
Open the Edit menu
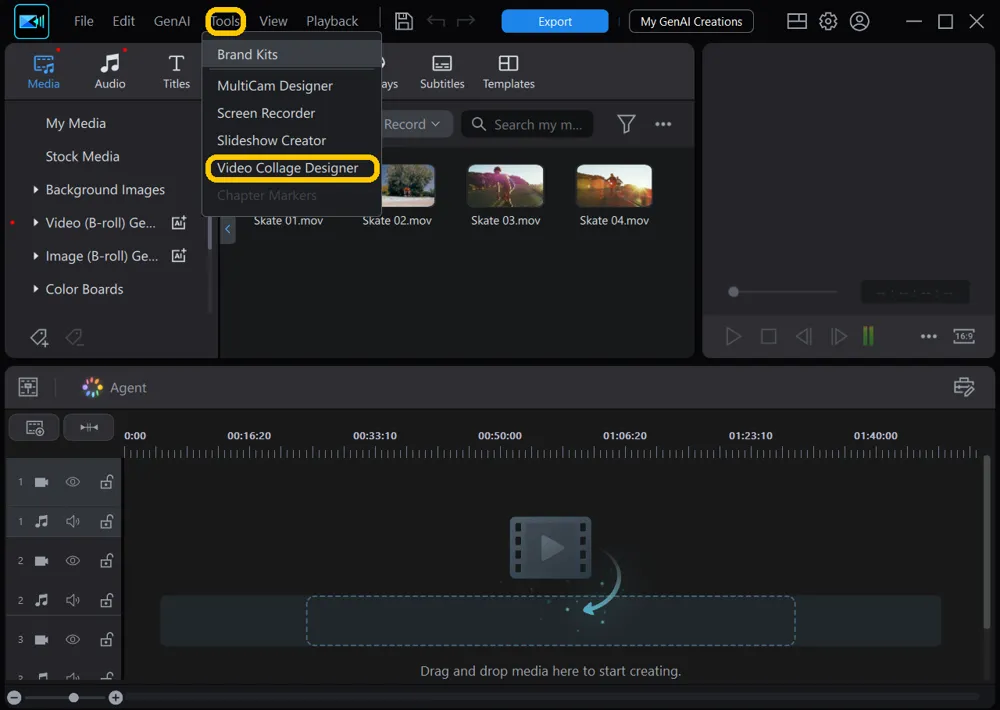tap(123, 21)
